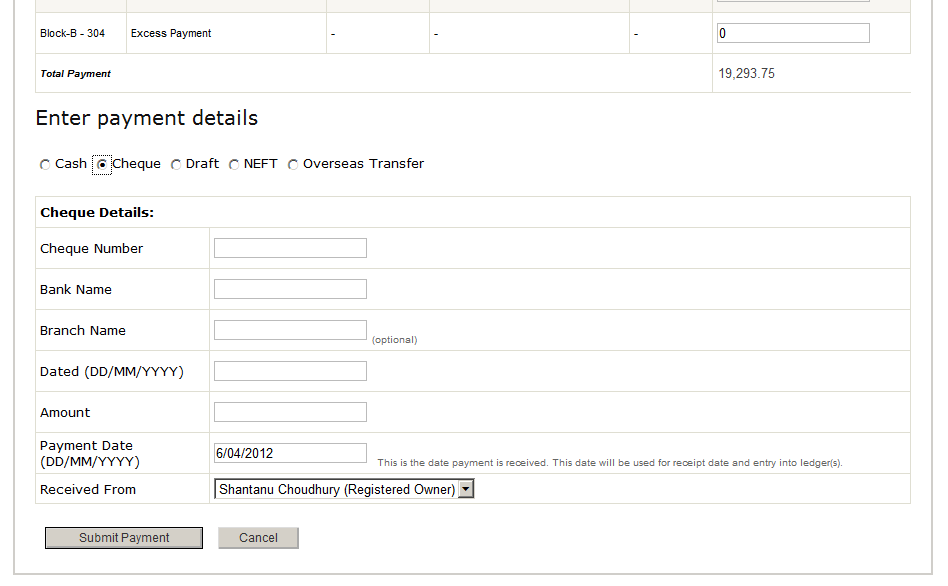
Task: Click the Total Payment value 19,293.75
Action: (x=747, y=73)
